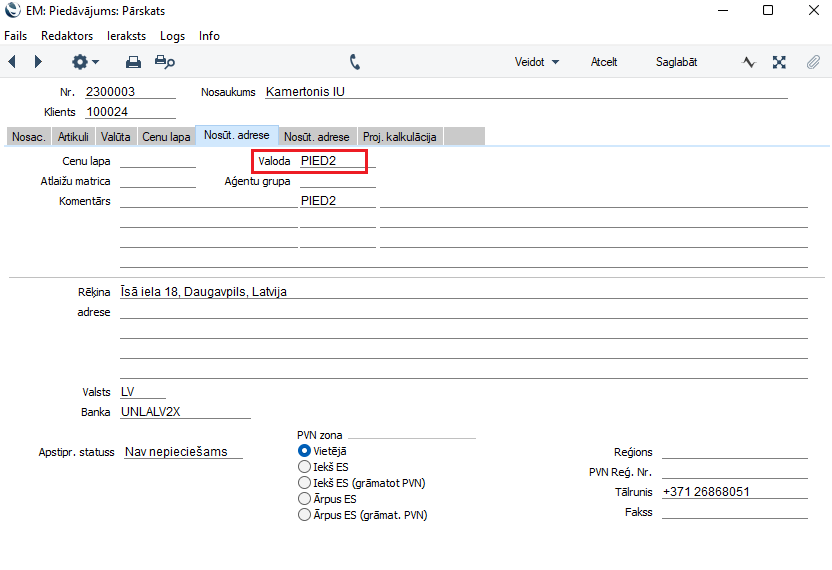The height and width of the screenshot is (570, 832).
Task: Open the gear operations menu
Action: pos(84,62)
